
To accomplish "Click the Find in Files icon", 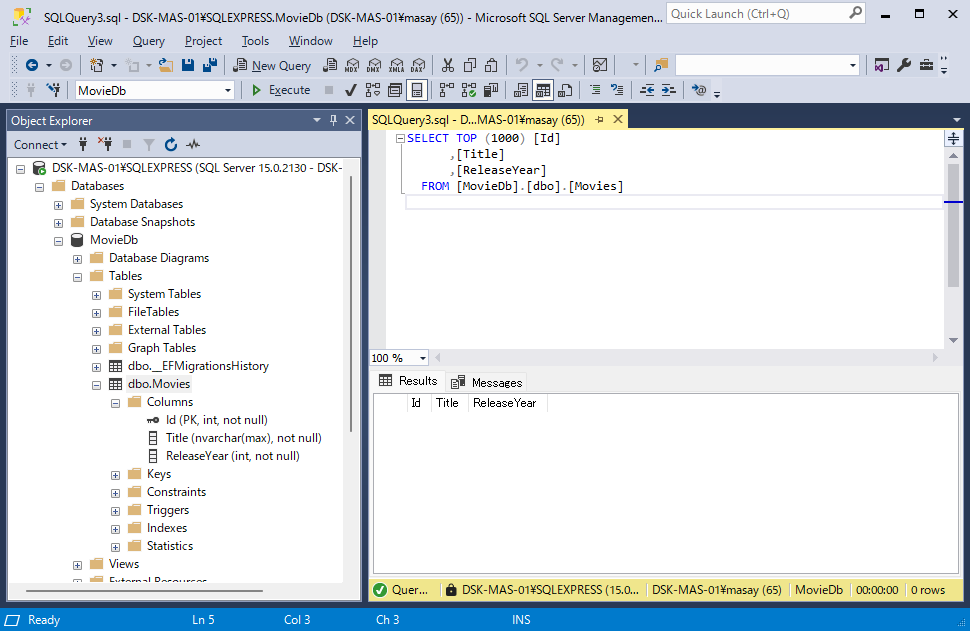I will (661, 65).
